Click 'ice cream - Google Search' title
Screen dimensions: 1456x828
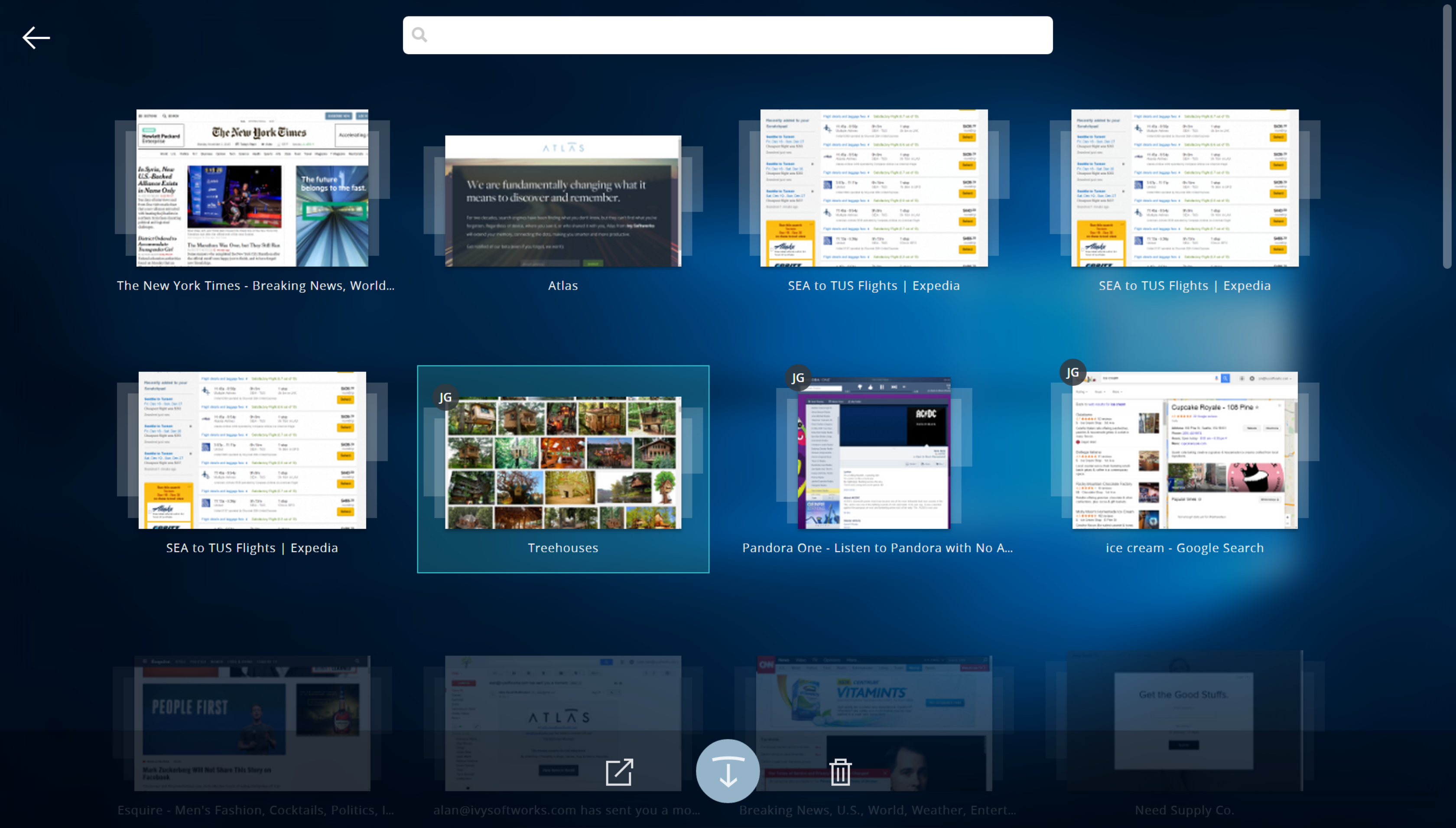pos(1184,548)
